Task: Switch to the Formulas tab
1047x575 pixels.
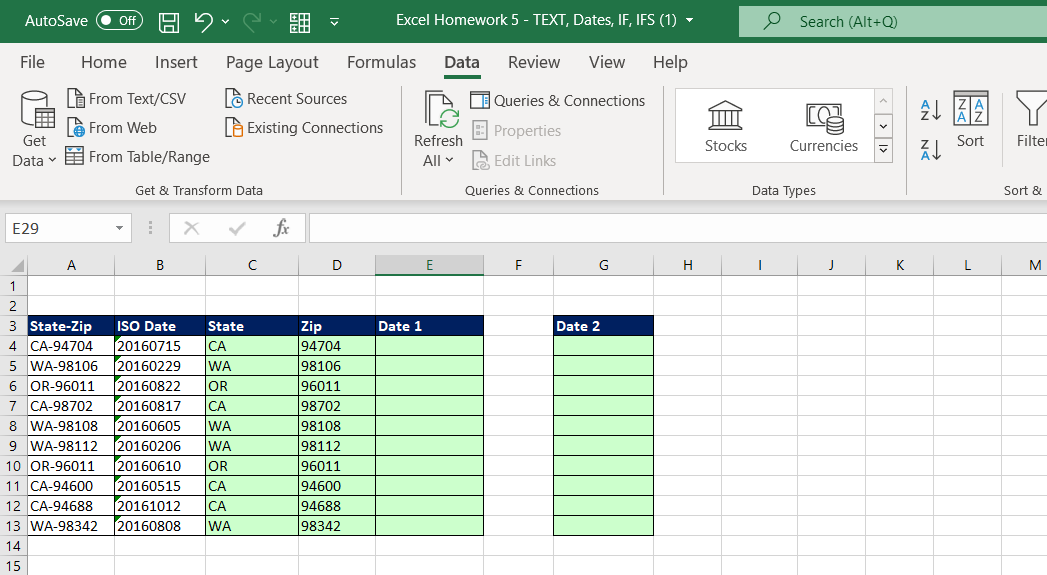Action: point(381,62)
